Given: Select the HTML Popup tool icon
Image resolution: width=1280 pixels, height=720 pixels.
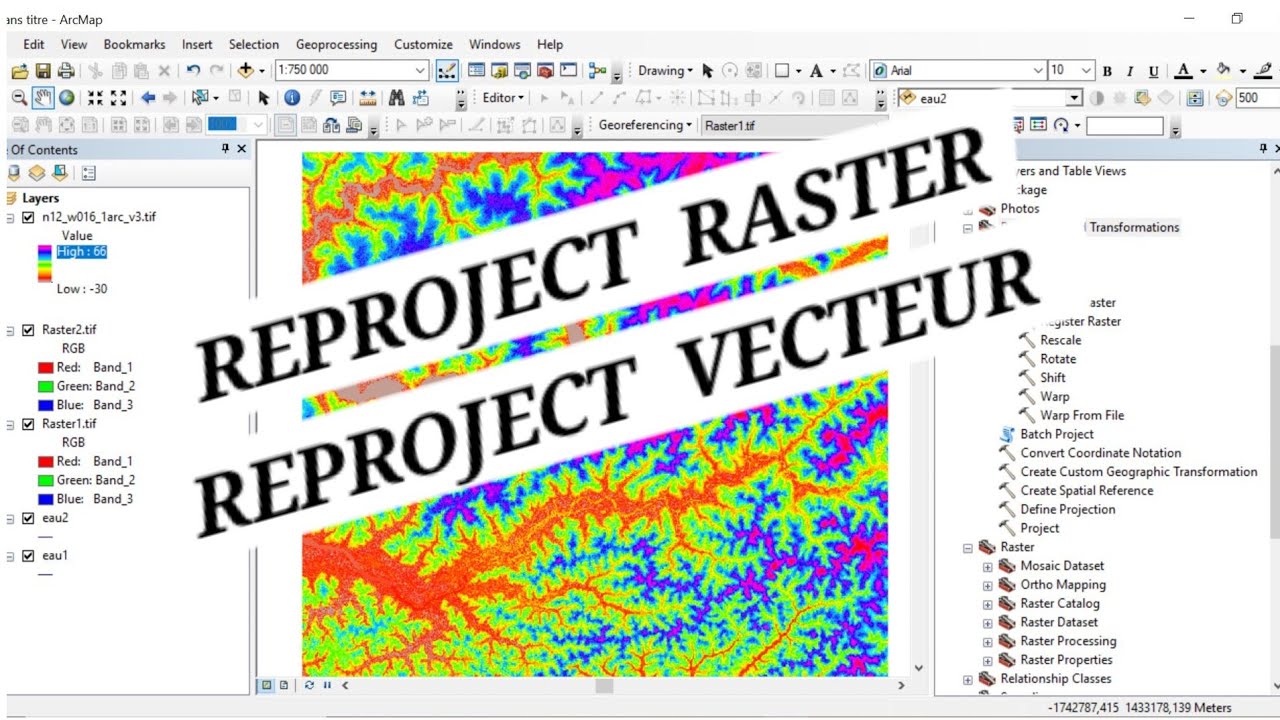Looking at the screenshot, I should tap(338, 98).
